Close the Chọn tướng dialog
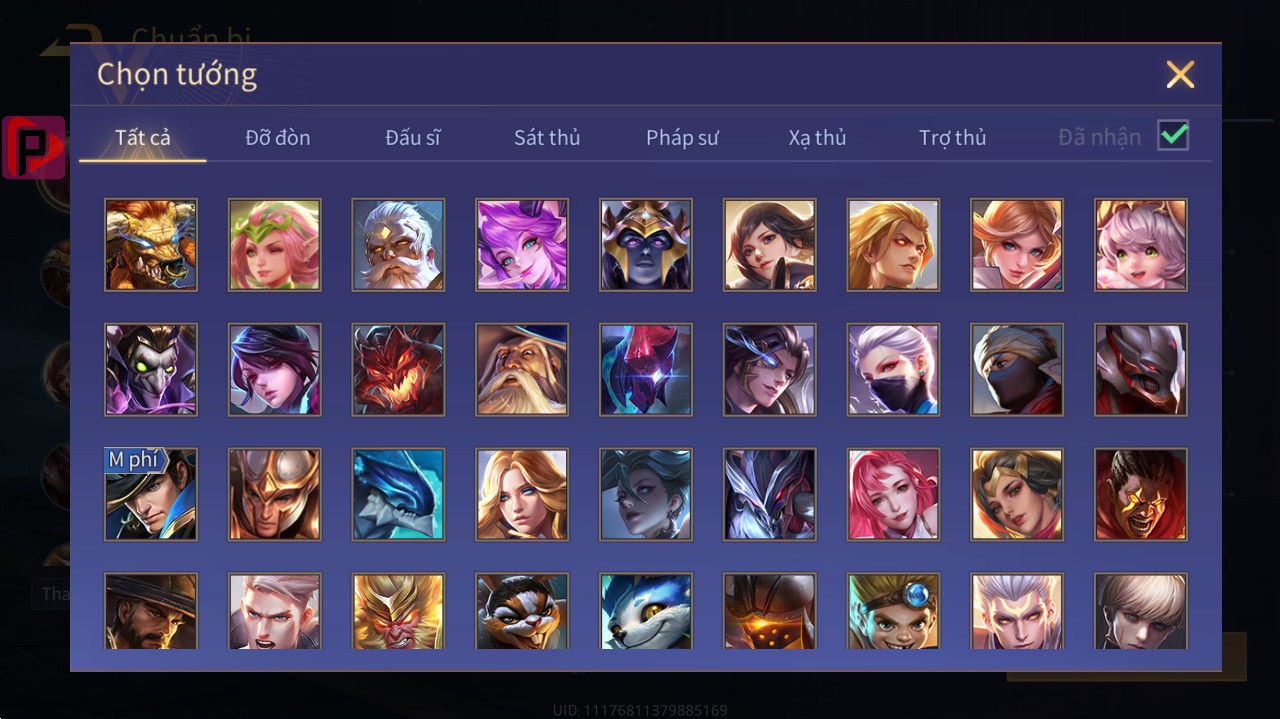Viewport: 1280px width, 719px height. [1180, 74]
